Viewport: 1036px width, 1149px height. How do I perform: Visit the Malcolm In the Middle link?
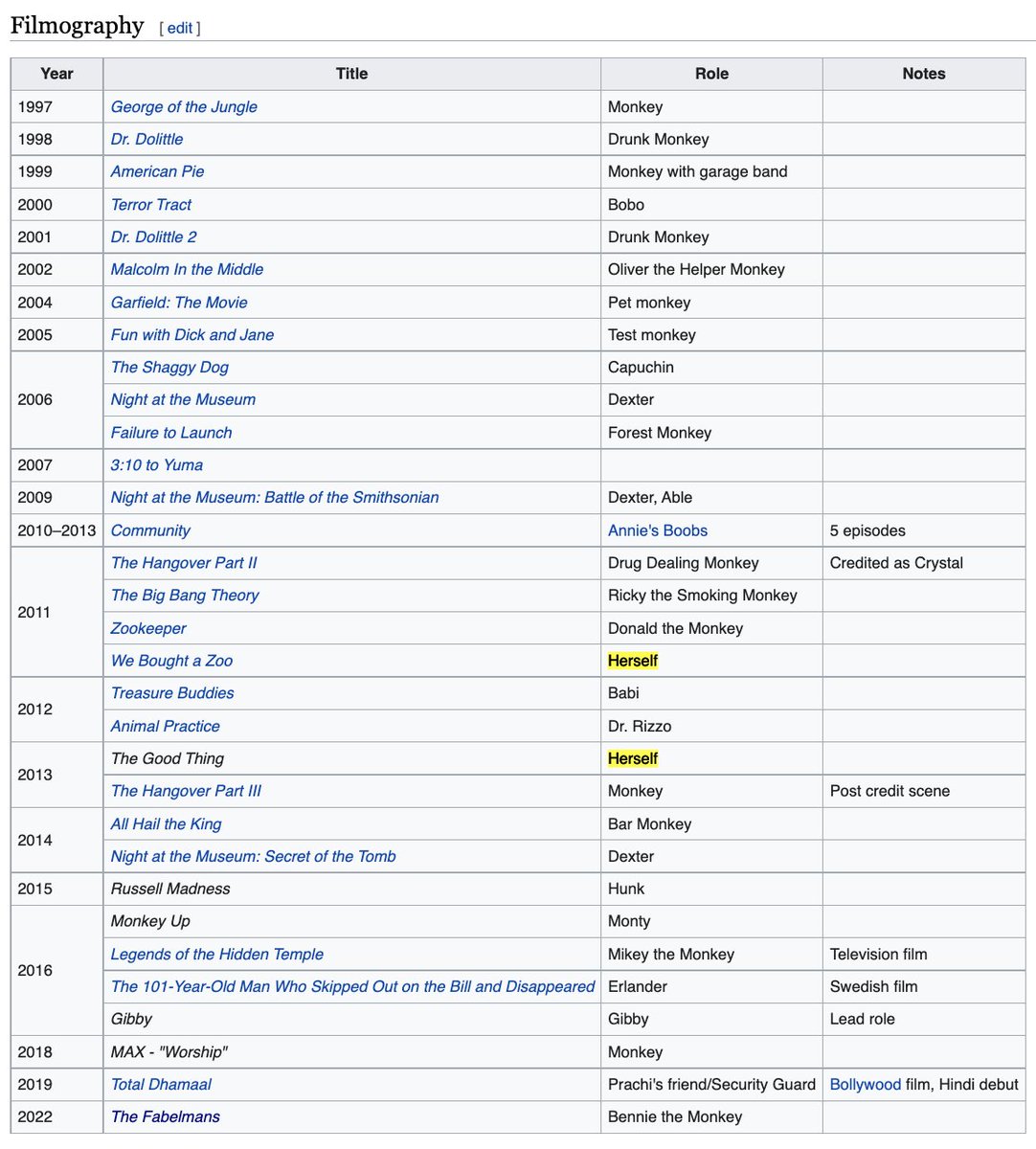(187, 270)
